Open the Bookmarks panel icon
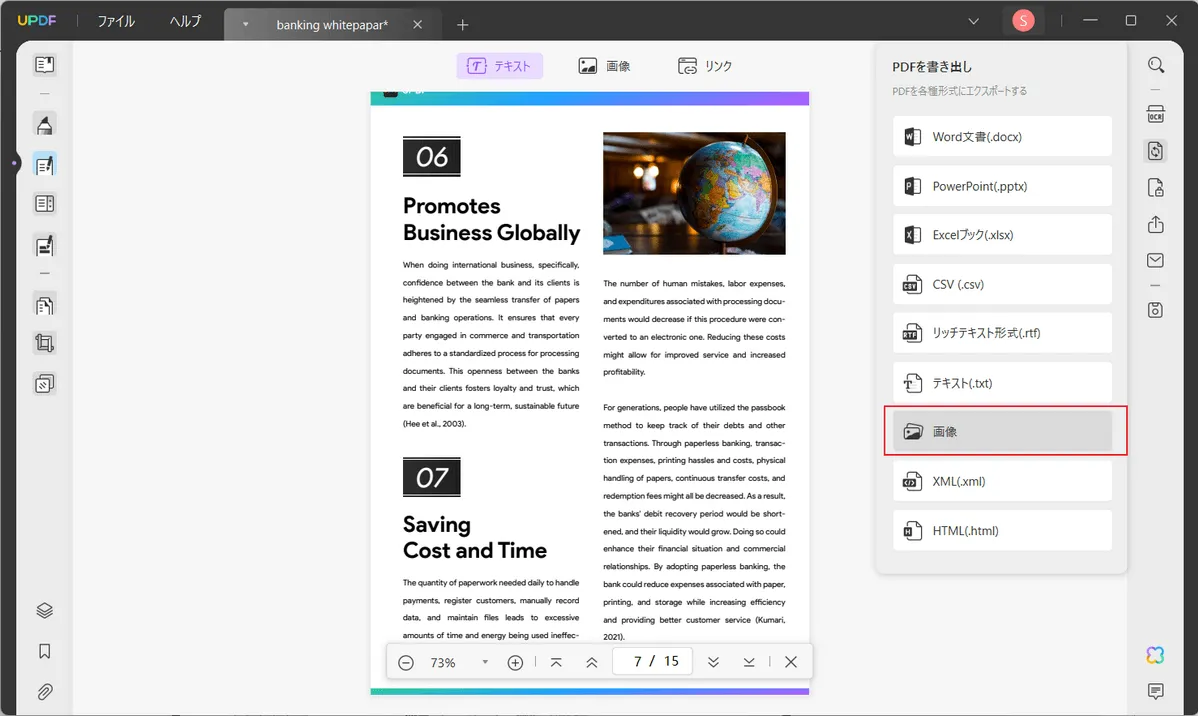This screenshot has width=1198, height=716. pos(44,651)
